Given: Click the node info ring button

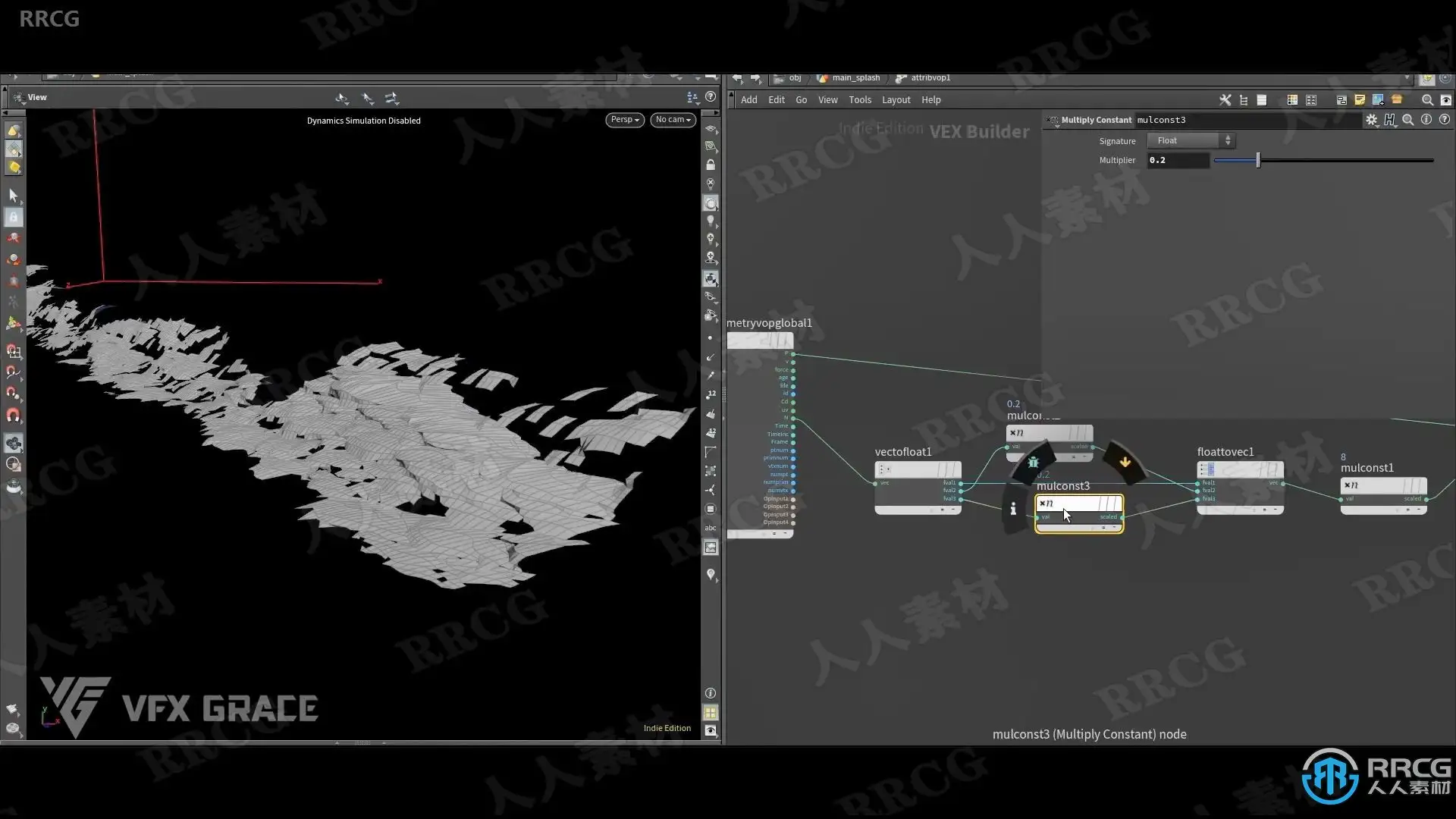Looking at the screenshot, I should click(1013, 510).
